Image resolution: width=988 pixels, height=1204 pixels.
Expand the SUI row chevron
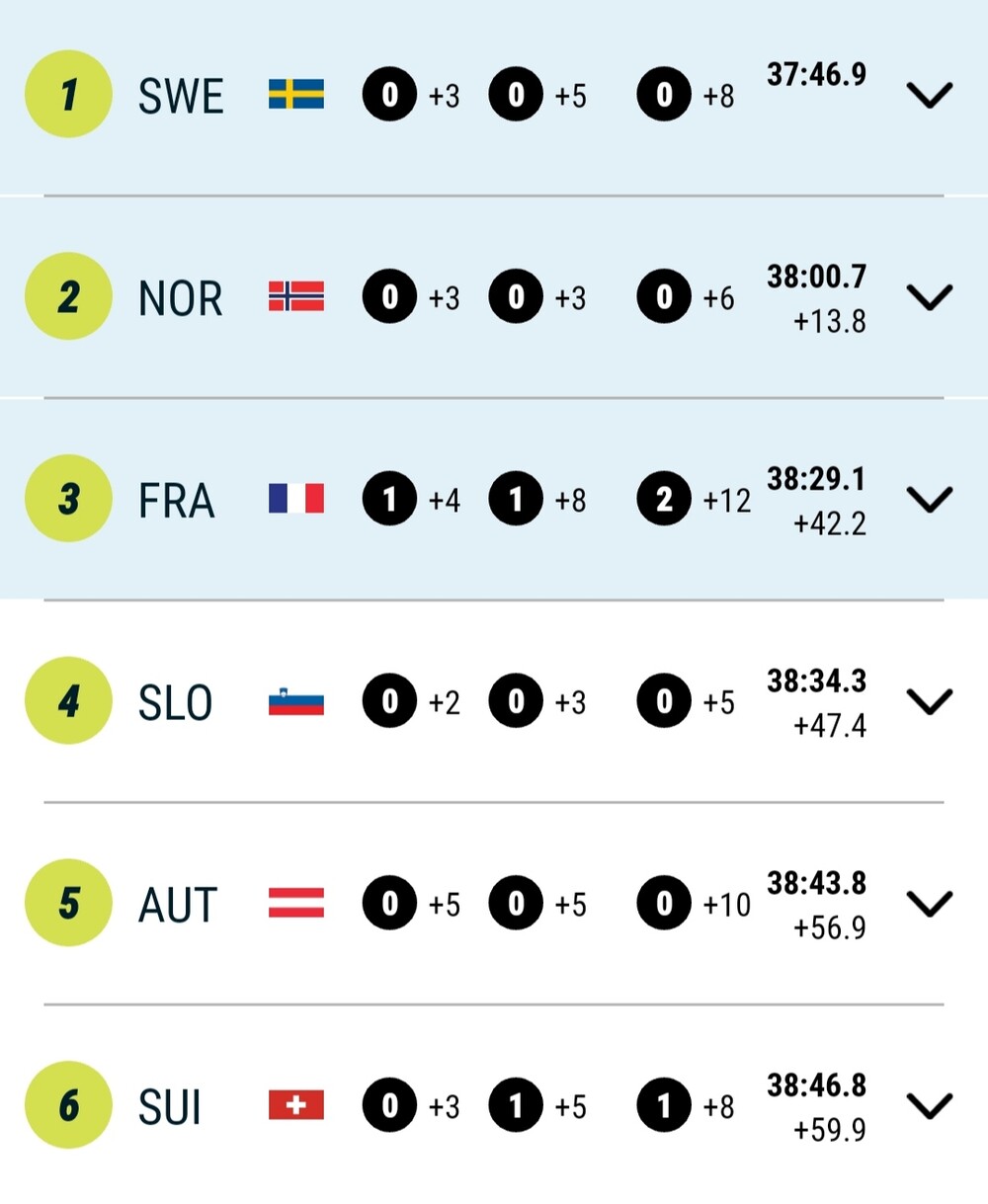pyautogui.click(x=929, y=1105)
